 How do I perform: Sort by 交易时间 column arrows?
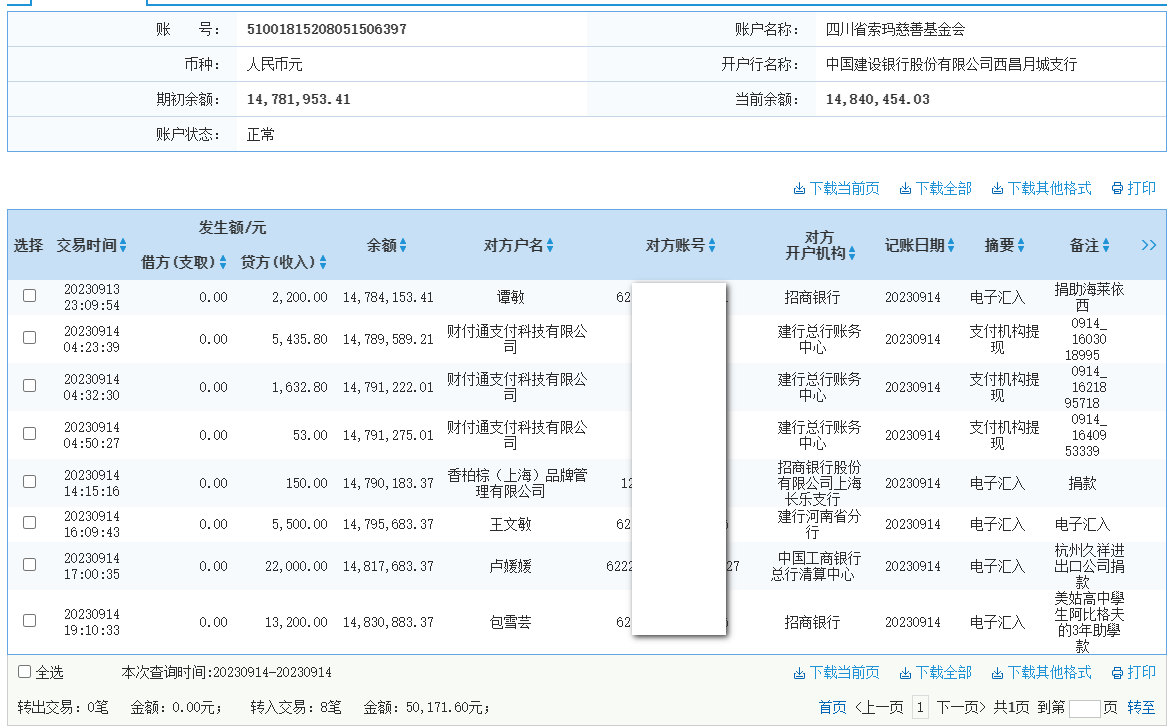[x=123, y=246]
